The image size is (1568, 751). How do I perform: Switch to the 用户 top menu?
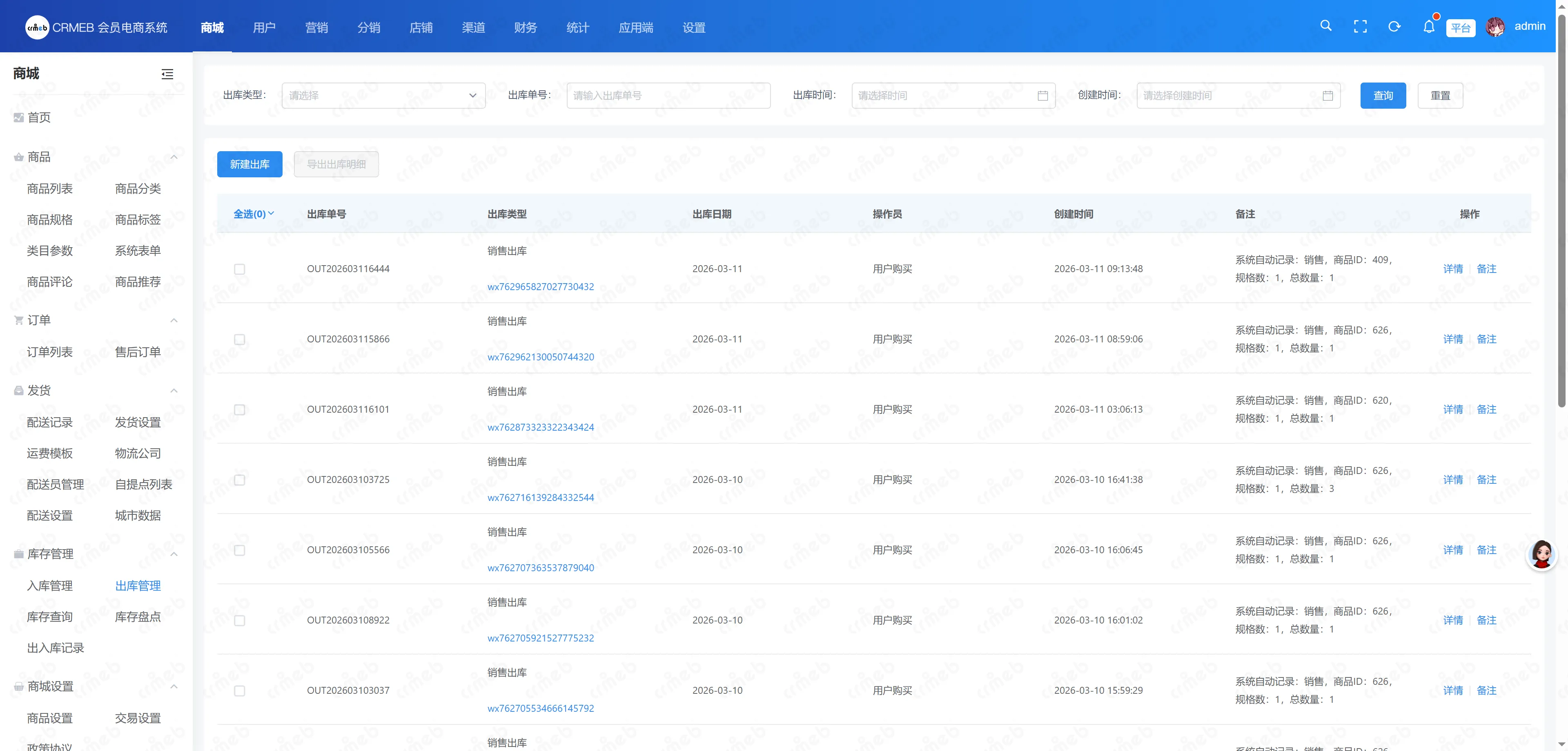coord(264,27)
